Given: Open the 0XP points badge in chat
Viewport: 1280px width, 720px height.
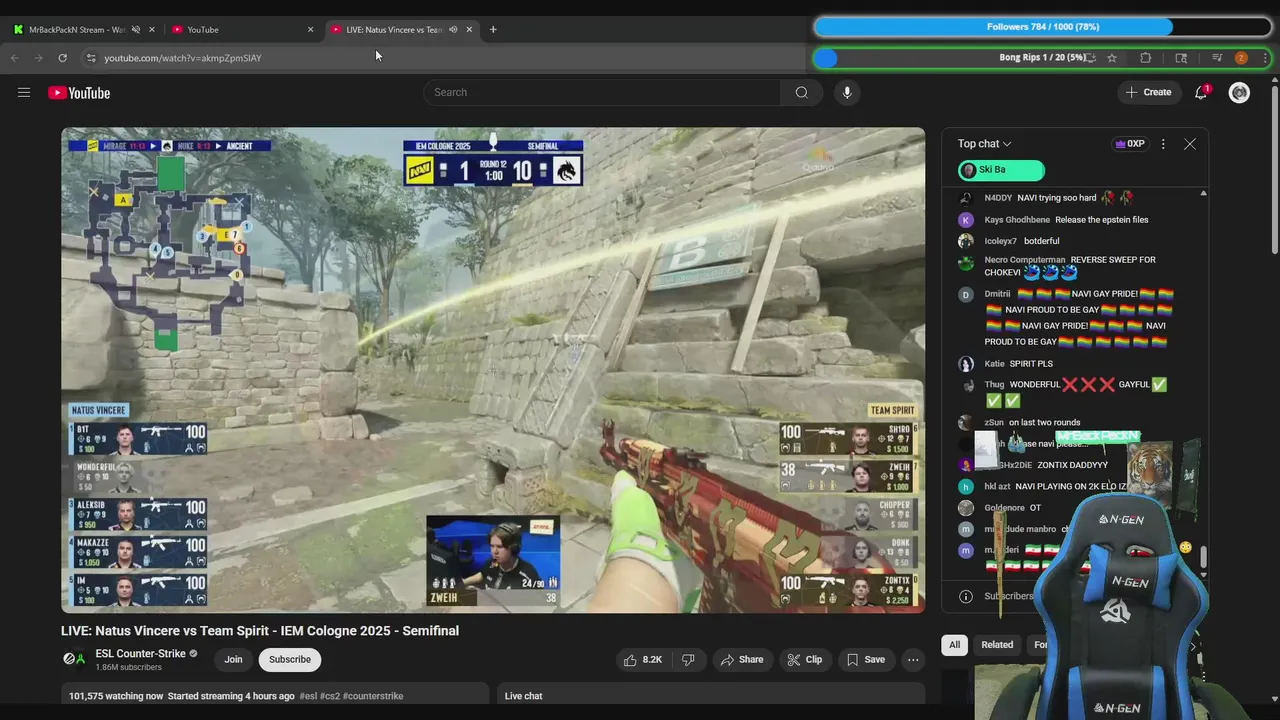Looking at the screenshot, I should pyautogui.click(x=1129, y=144).
